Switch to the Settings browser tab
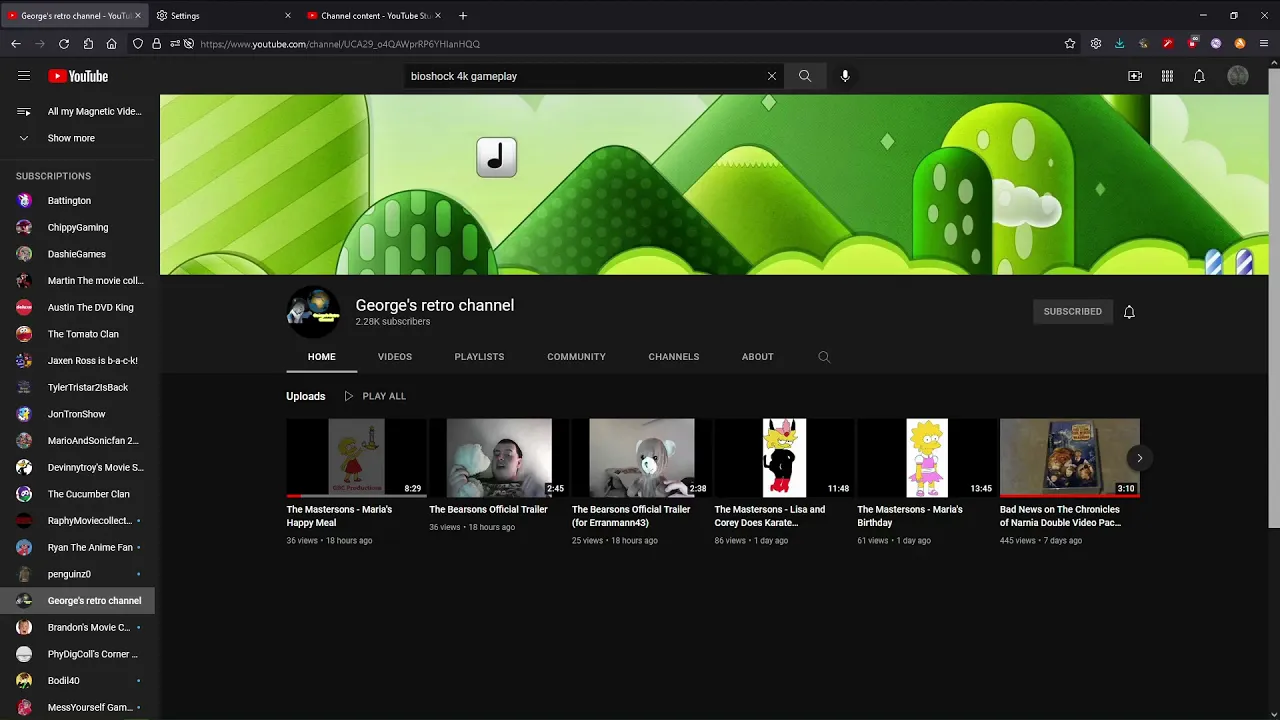This screenshot has height=720, width=1280. [x=223, y=16]
